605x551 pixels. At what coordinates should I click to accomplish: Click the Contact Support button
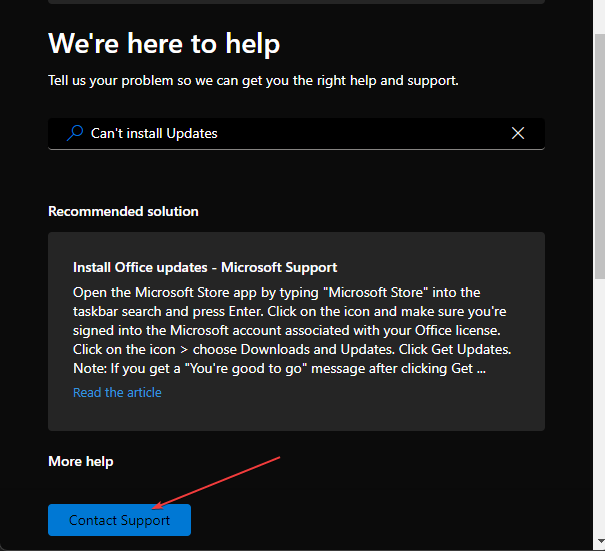pyautogui.click(x=119, y=520)
